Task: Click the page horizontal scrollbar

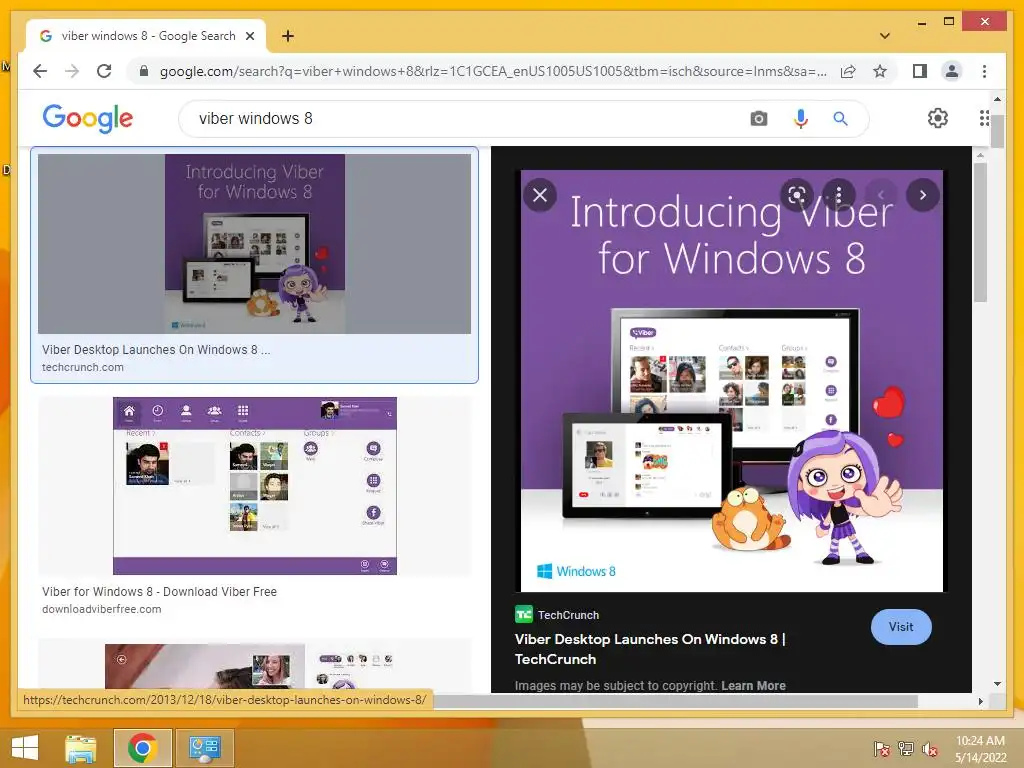Action: (x=676, y=701)
